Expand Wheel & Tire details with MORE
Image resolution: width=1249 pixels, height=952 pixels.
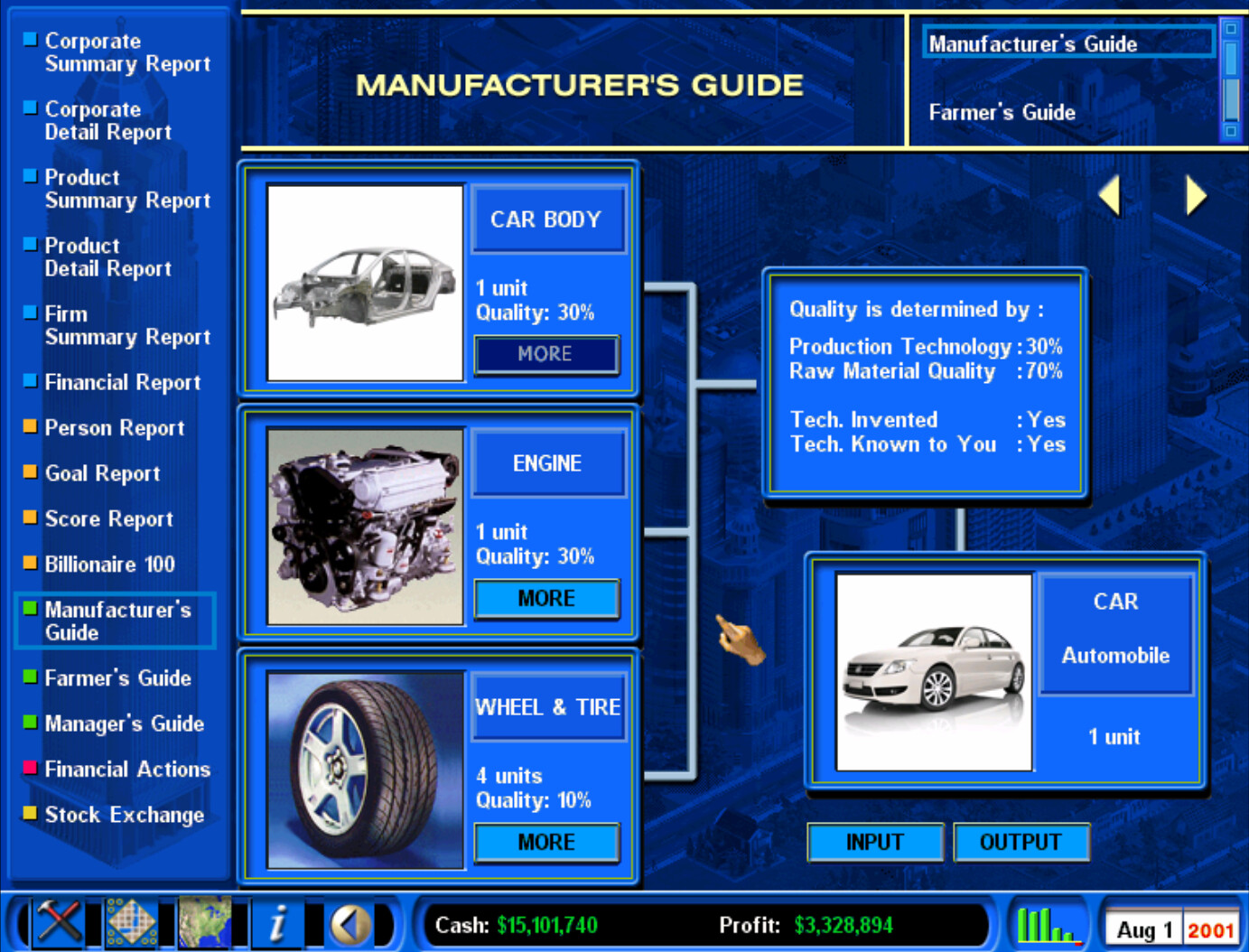point(546,842)
